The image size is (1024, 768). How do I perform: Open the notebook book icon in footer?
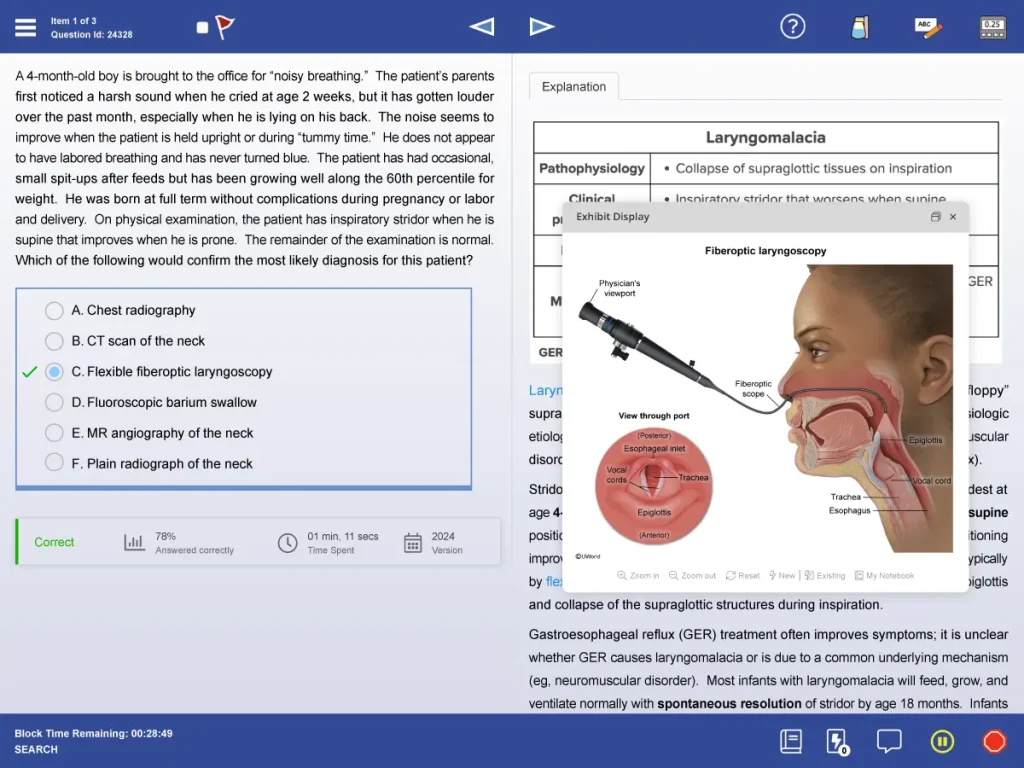point(791,741)
